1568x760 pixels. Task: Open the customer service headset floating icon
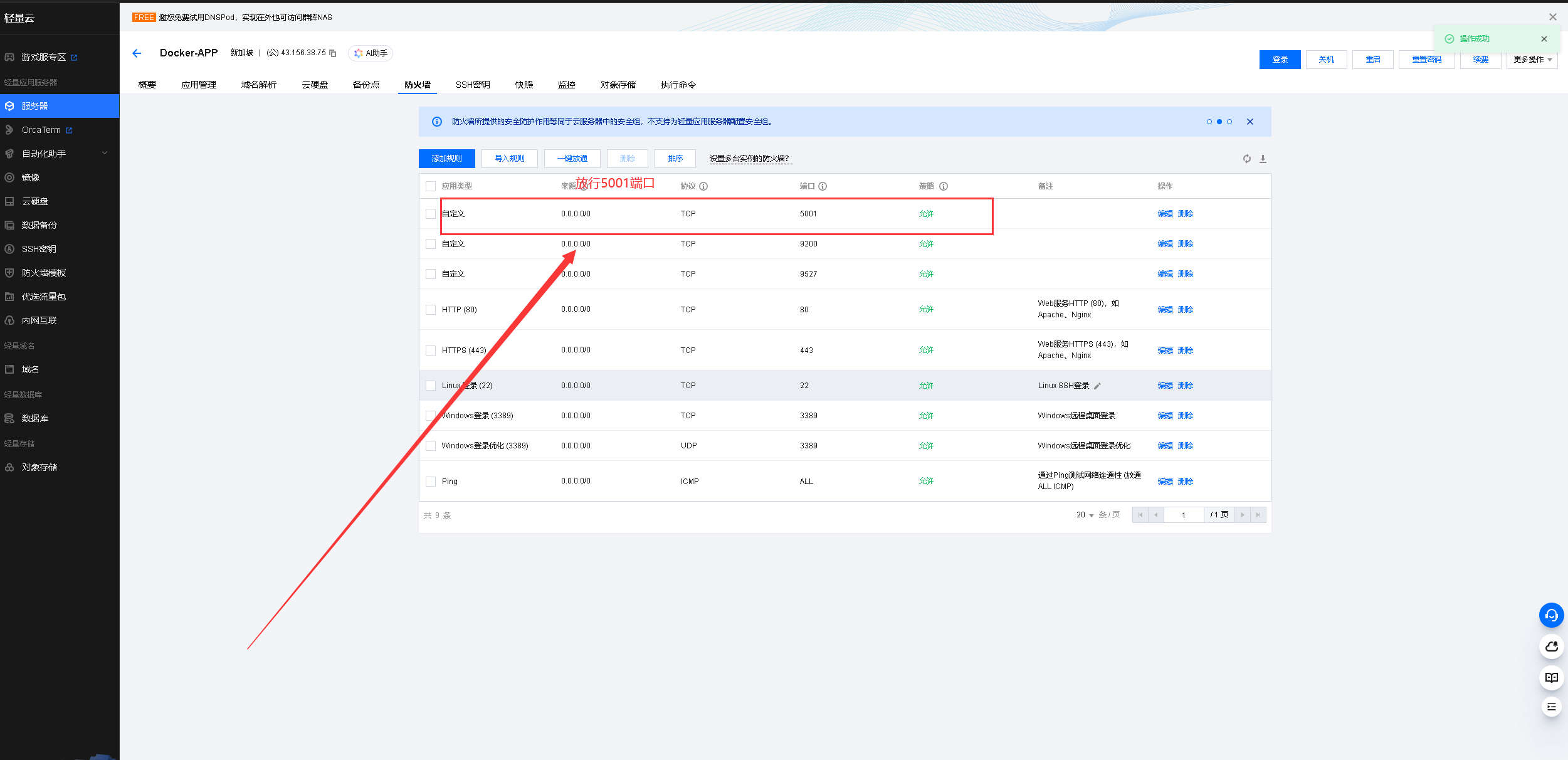click(x=1551, y=615)
